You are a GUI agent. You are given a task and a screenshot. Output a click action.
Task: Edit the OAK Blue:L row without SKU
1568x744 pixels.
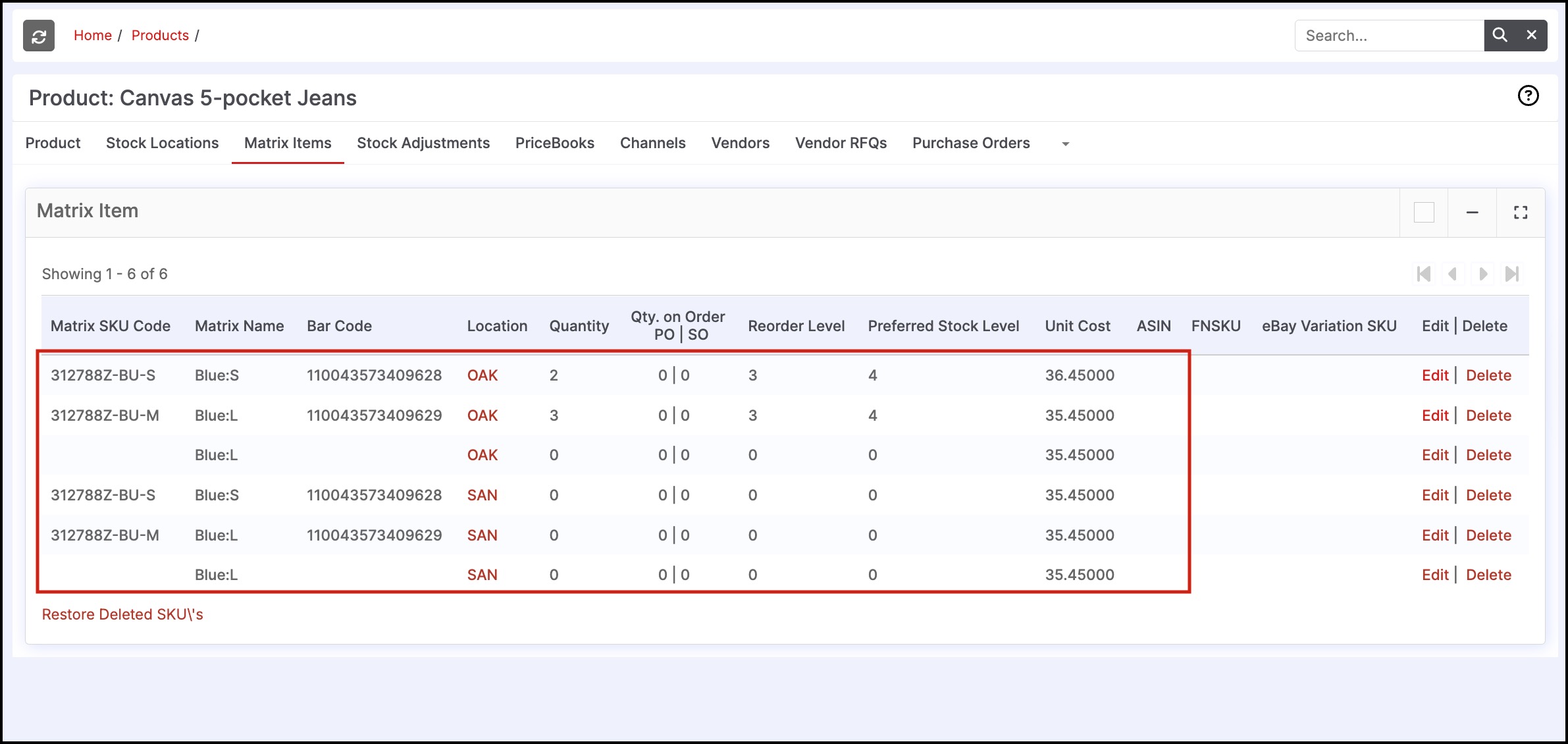(1435, 455)
